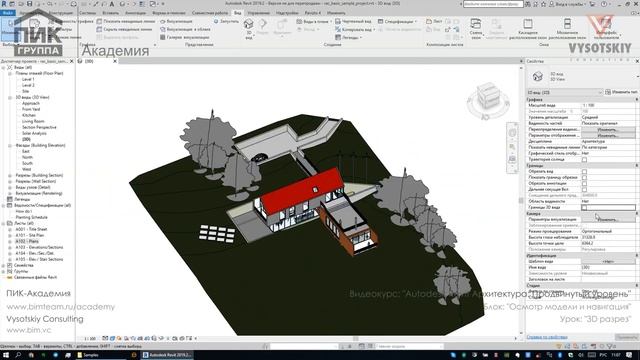Viewport: 640px width, 360px height.
Task: Click the View Scale (Масштаб вида) 1:100 value field
Action: 608,105
